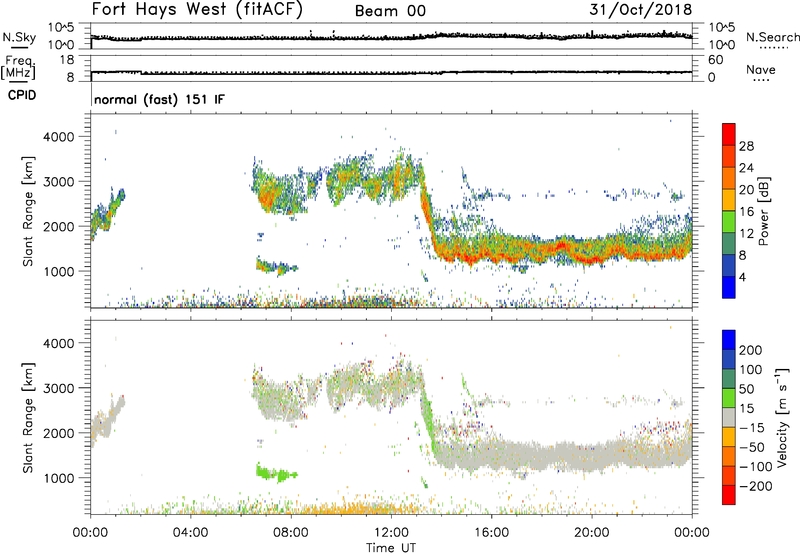Viewport: 800px width, 554px height.
Task: Click the '18' frequency axis value
Action: pyautogui.click(x=67, y=60)
